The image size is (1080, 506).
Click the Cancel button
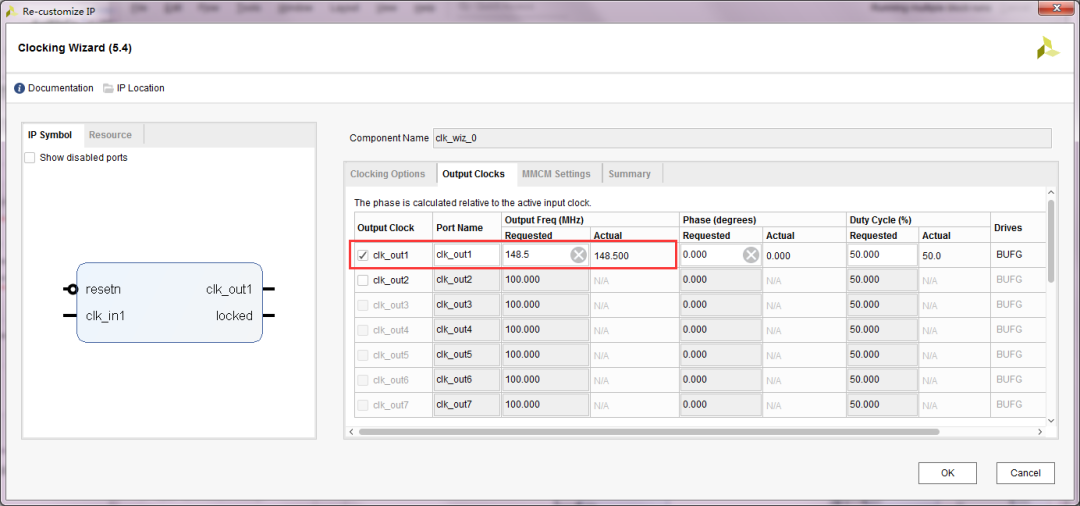click(1025, 473)
